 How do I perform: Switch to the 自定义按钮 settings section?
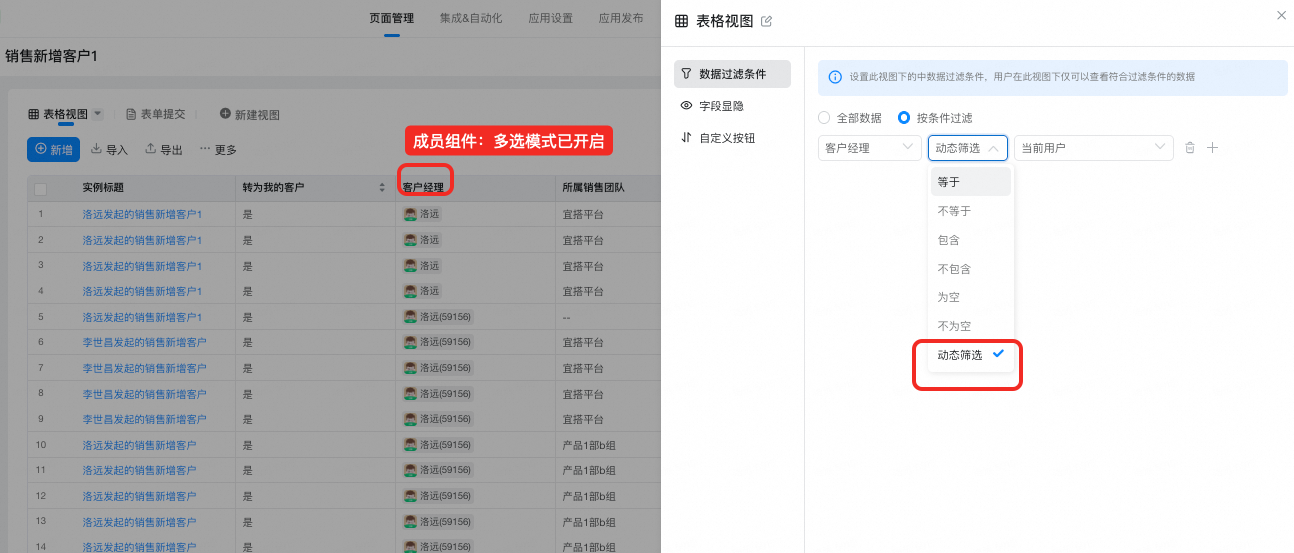point(726,138)
